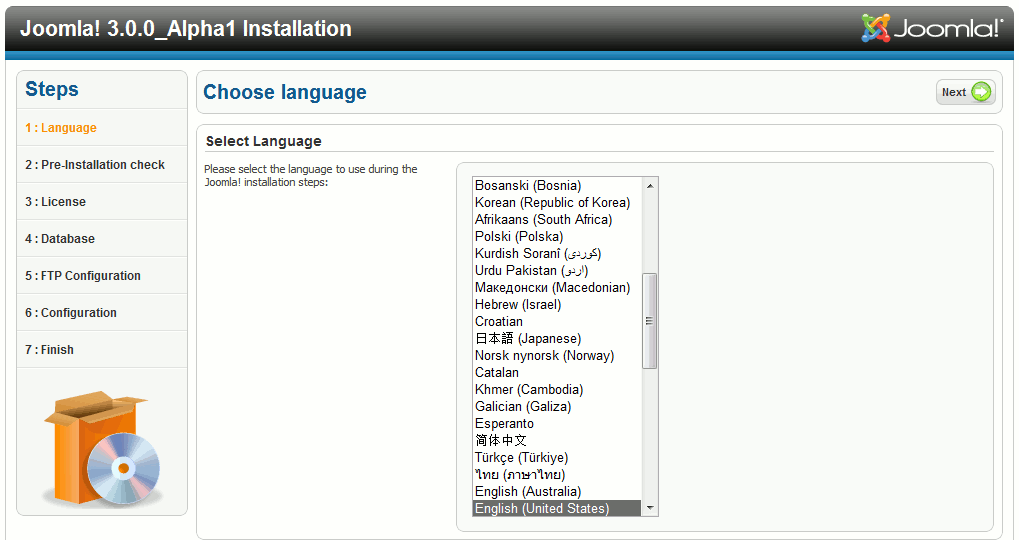Pick Bosanski (Bosnia) in the language list
The image size is (1019, 540).
pos(528,186)
